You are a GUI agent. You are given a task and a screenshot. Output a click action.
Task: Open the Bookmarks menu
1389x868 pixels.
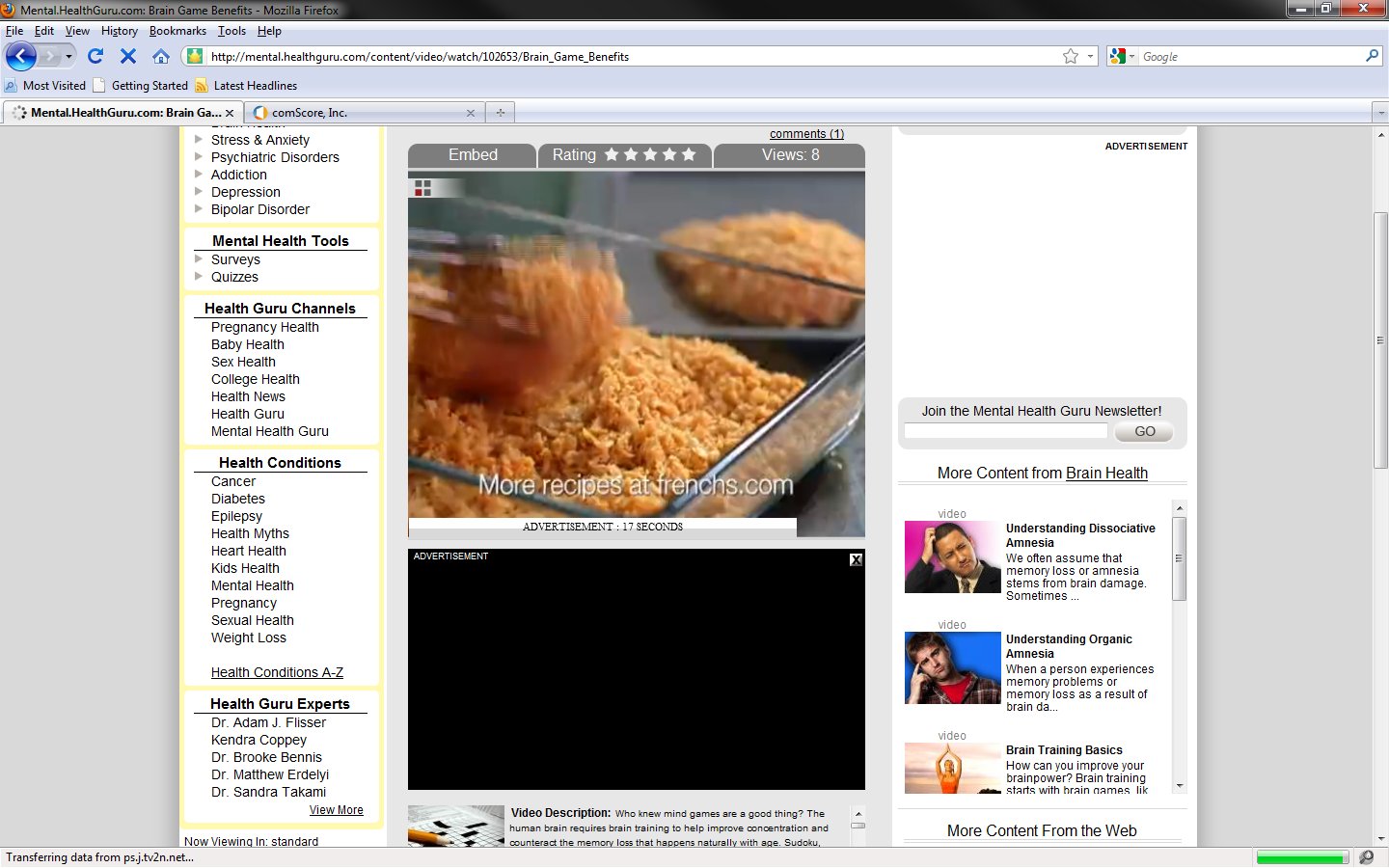[177, 31]
